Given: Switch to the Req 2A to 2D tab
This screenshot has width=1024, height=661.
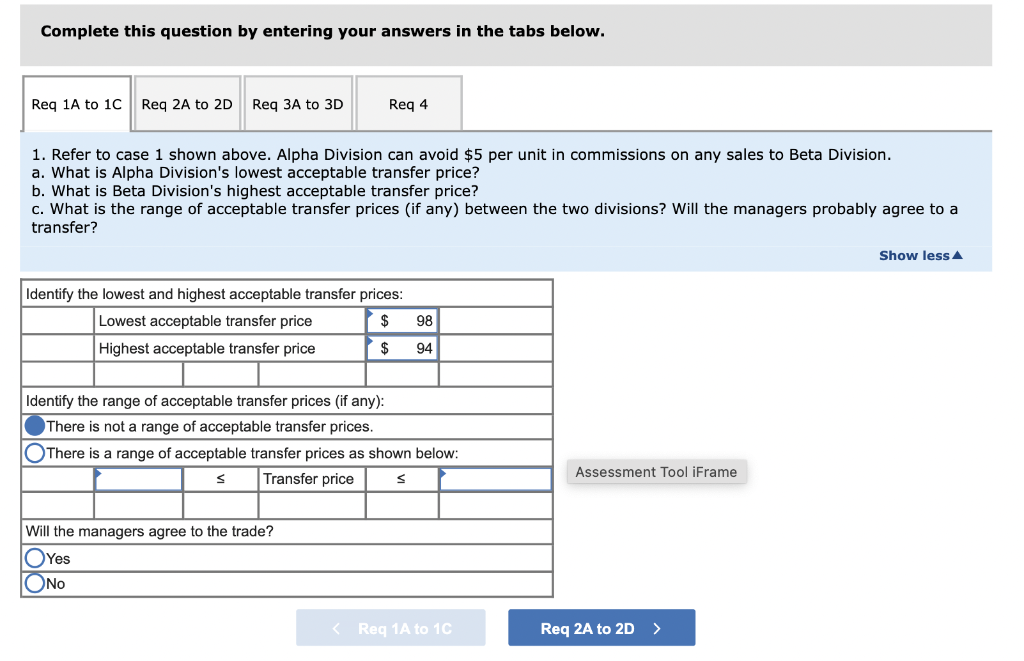Looking at the screenshot, I should point(187,104).
